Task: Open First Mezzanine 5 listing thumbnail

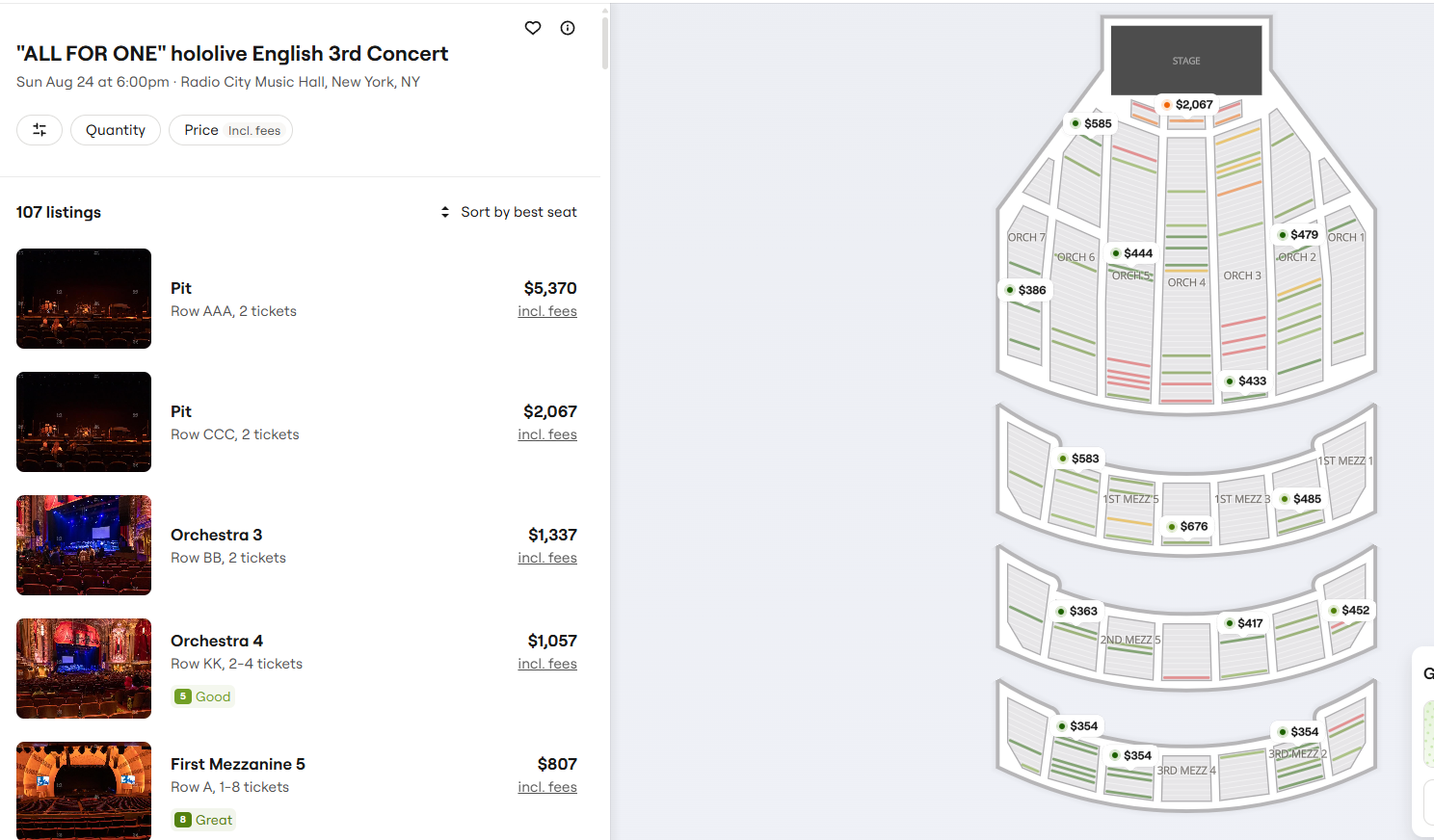Action: (x=84, y=791)
